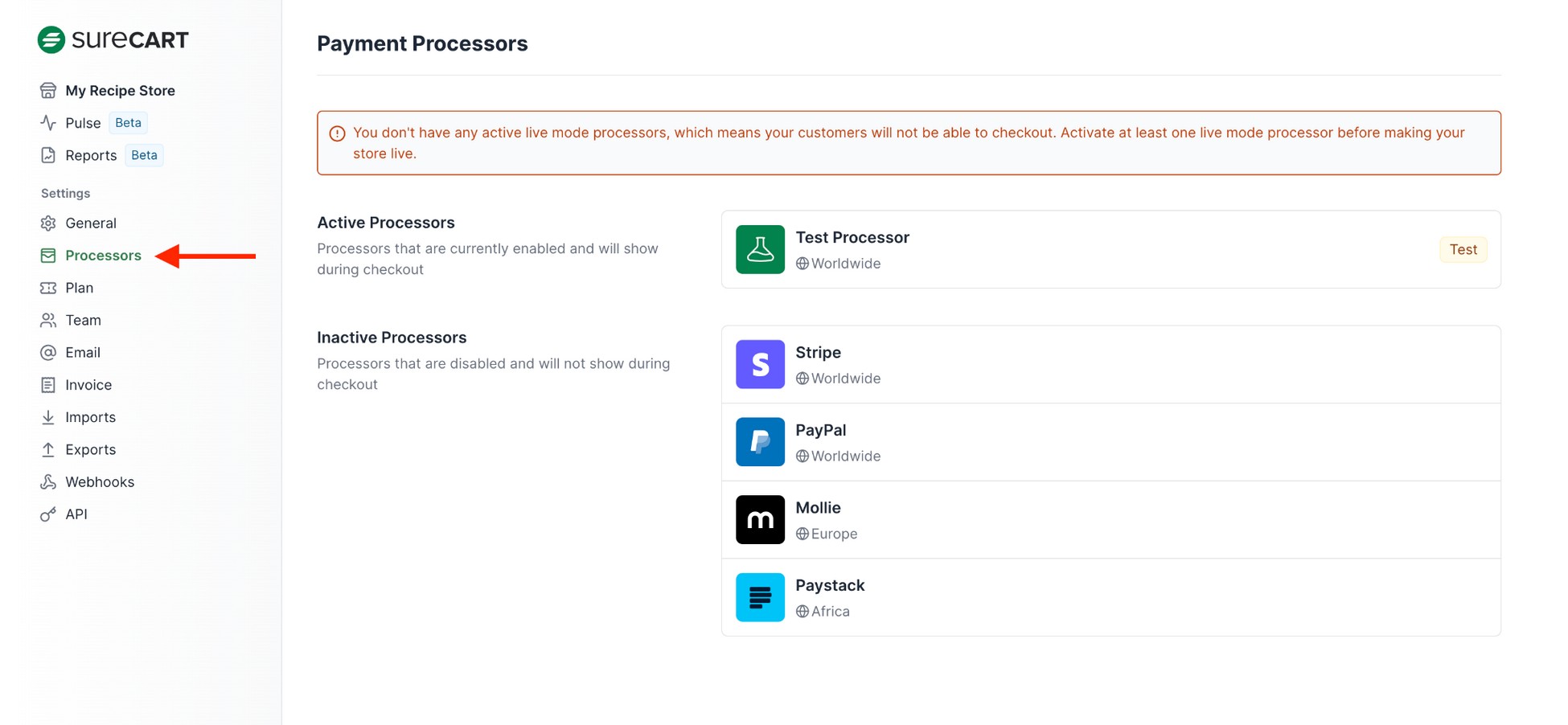
Task: Click the Active Processors heading
Action: tap(386, 223)
